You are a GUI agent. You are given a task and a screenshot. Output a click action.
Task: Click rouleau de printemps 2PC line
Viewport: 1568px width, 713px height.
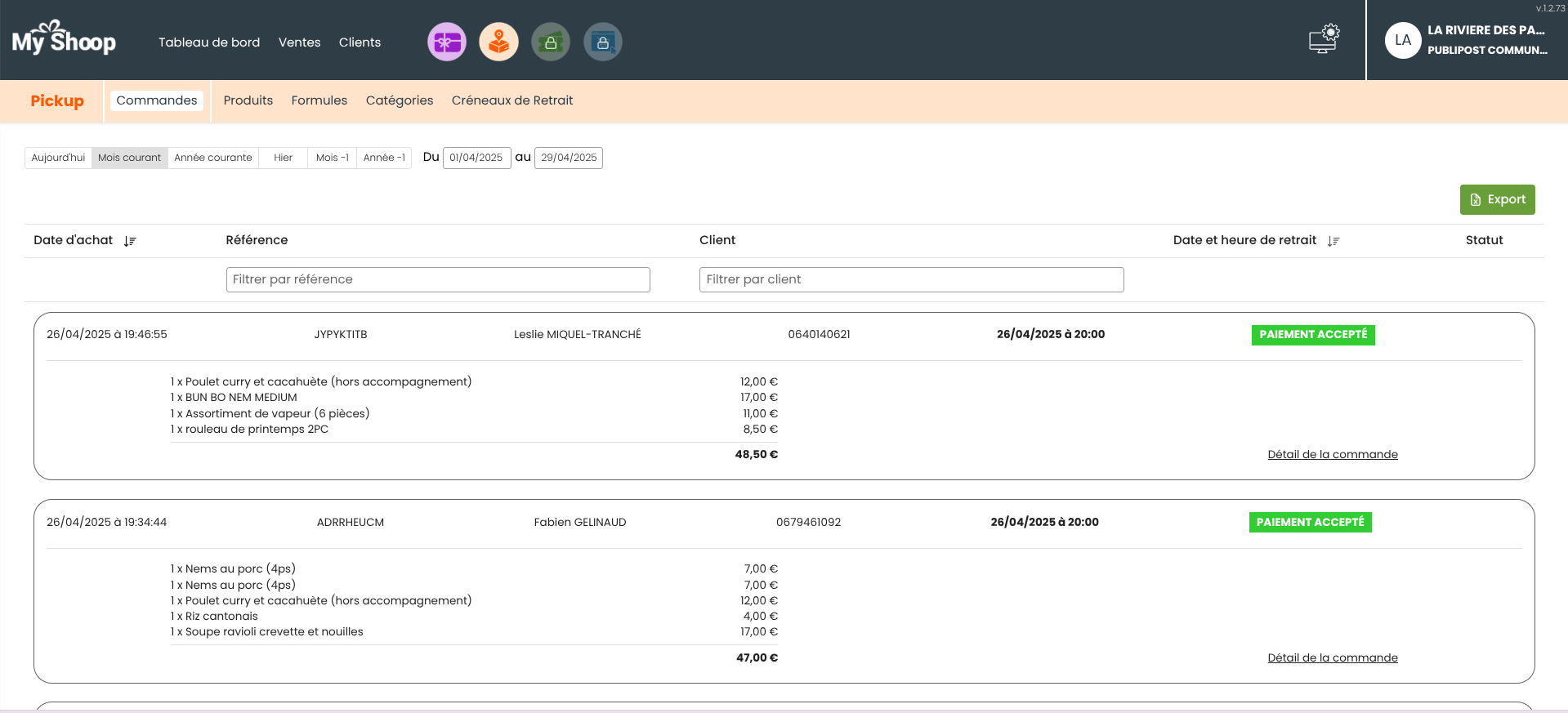(x=250, y=429)
